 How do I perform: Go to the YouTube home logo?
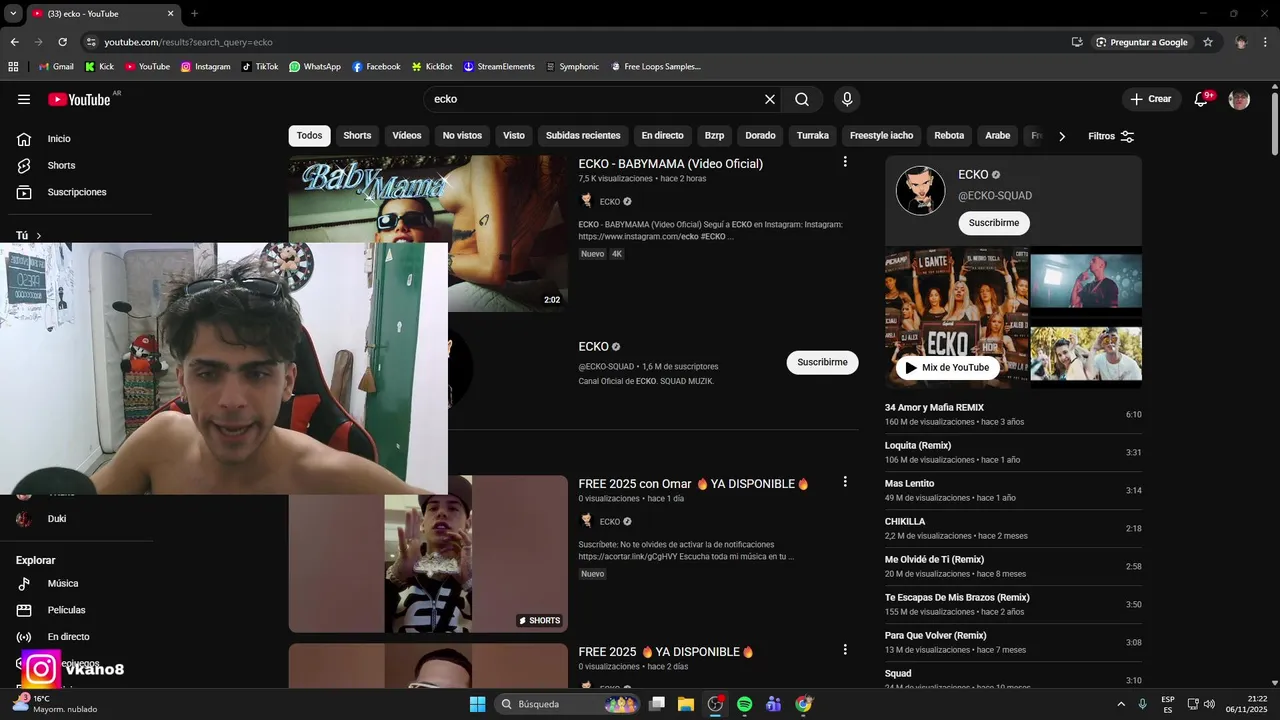coord(79,99)
